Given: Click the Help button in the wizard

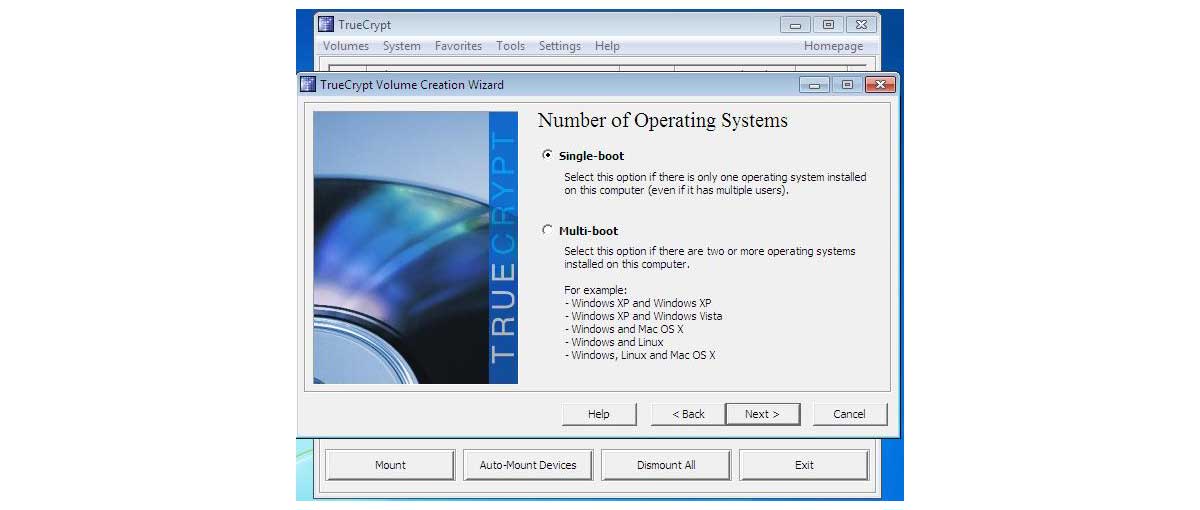Looking at the screenshot, I should [x=599, y=414].
